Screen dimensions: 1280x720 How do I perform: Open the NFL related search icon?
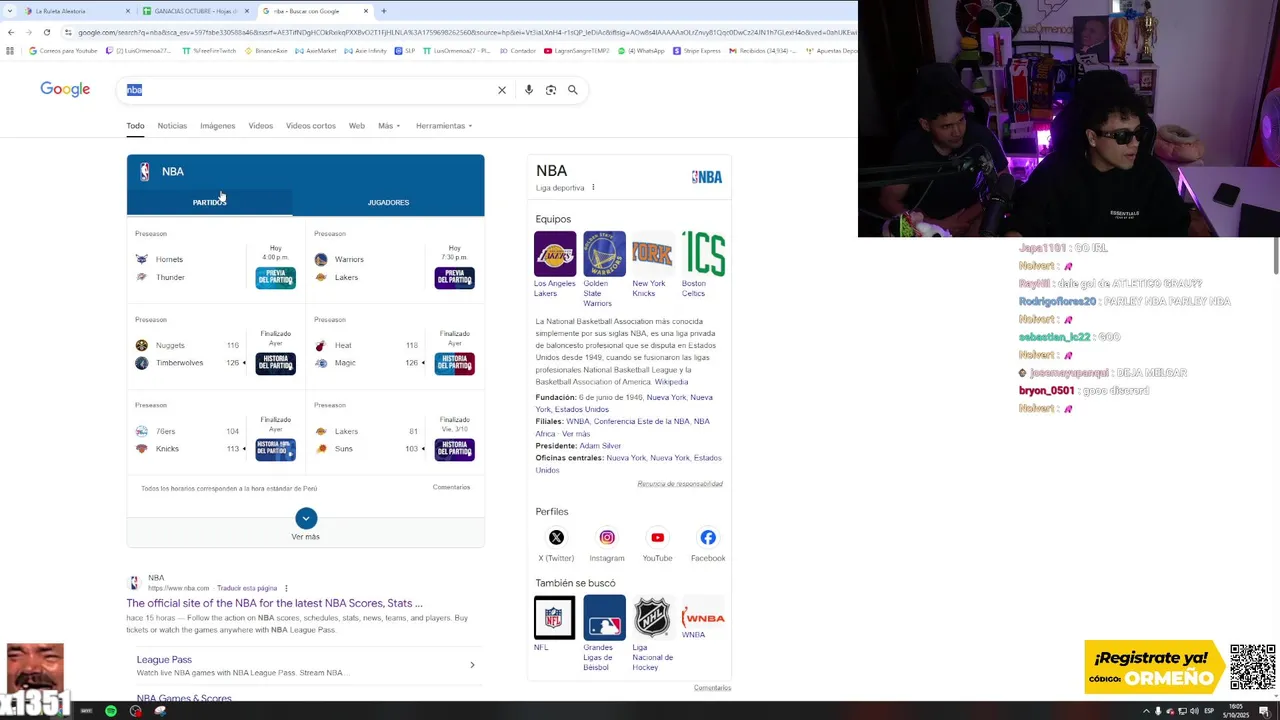[x=554, y=618]
